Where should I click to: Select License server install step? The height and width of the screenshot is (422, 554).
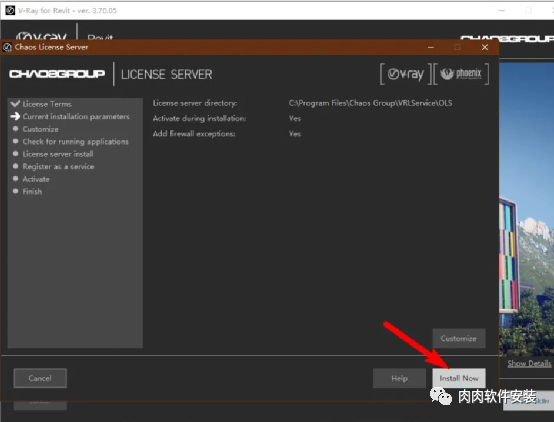[x=58, y=154]
